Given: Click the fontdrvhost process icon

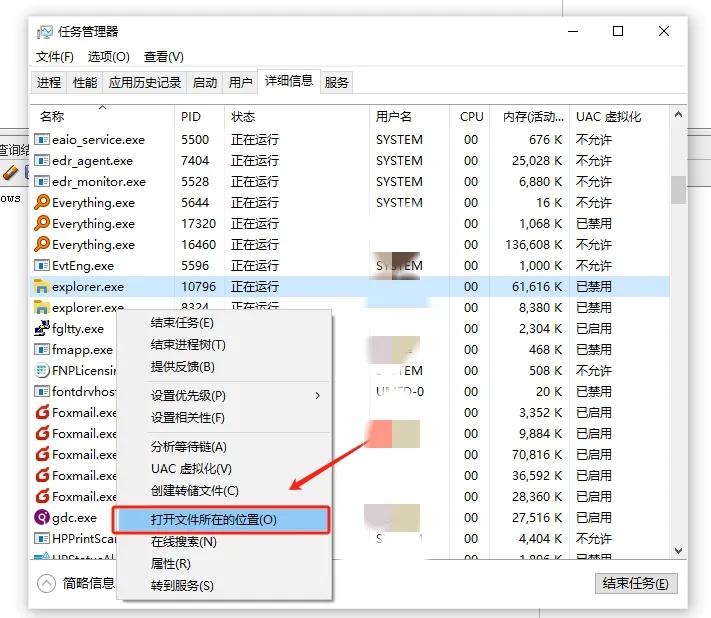Looking at the screenshot, I should (x=42, y=391).
